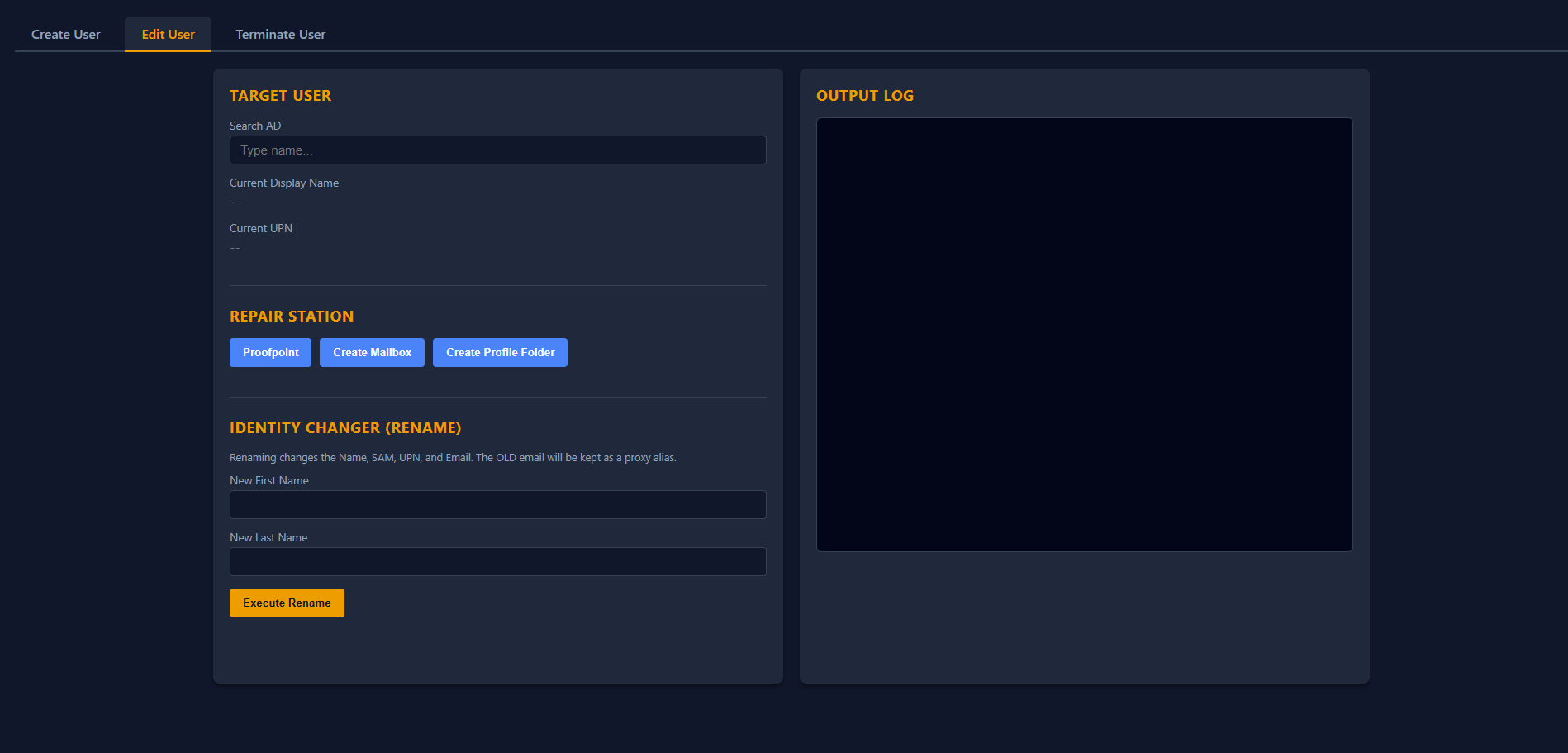The height and width of the screenshot is (753, 1568).
Task: Open the Terminate User tab
Action: pyautogui.click(x=280, y=35)
